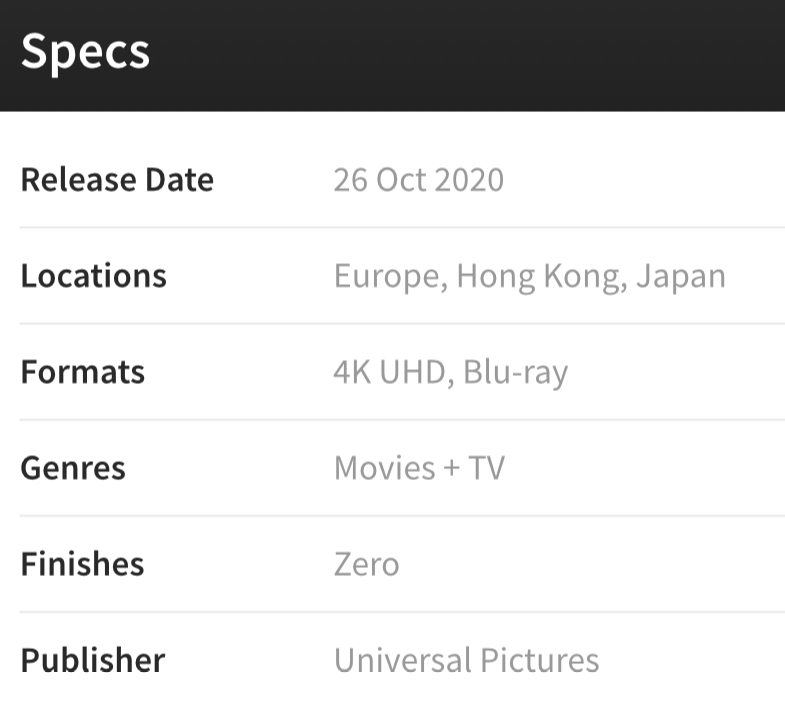Select the Genres label
This screenshot has height=708, width=785.
pos(73,468)
